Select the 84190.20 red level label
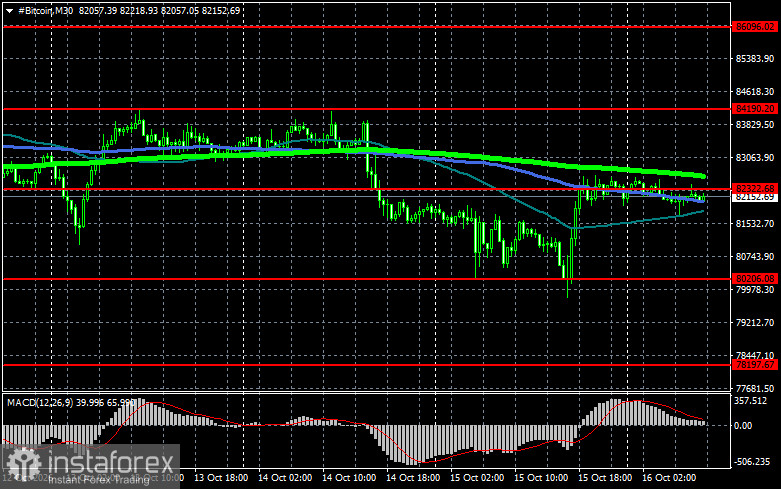The width and height of the screenshot is (781, 489). click(755, 109)
